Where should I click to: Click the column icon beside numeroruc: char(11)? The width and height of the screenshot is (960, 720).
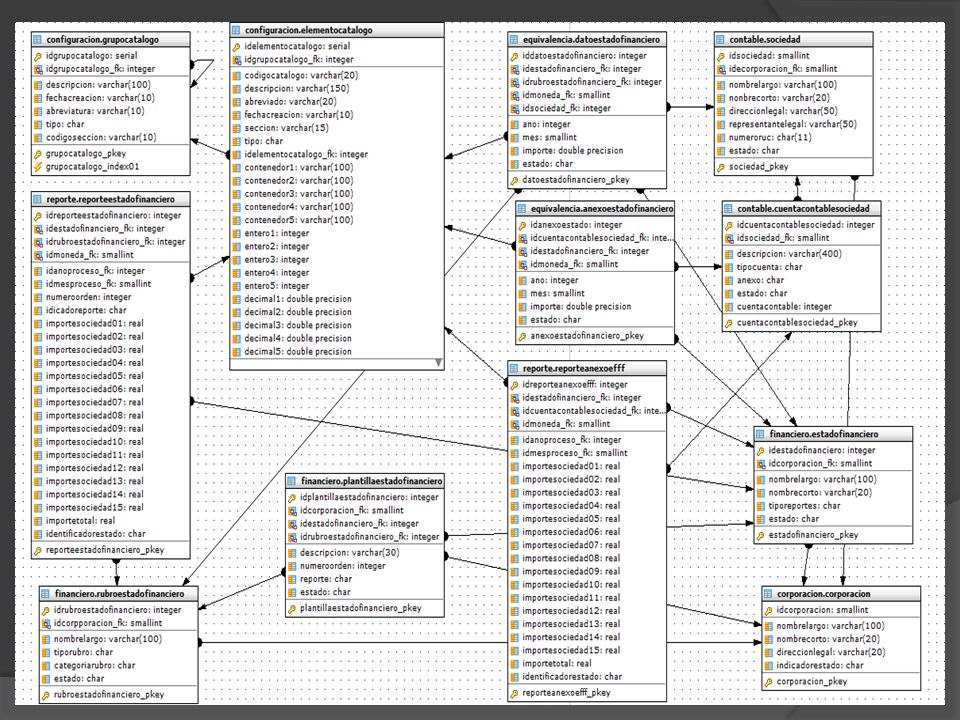pos(721,138)
